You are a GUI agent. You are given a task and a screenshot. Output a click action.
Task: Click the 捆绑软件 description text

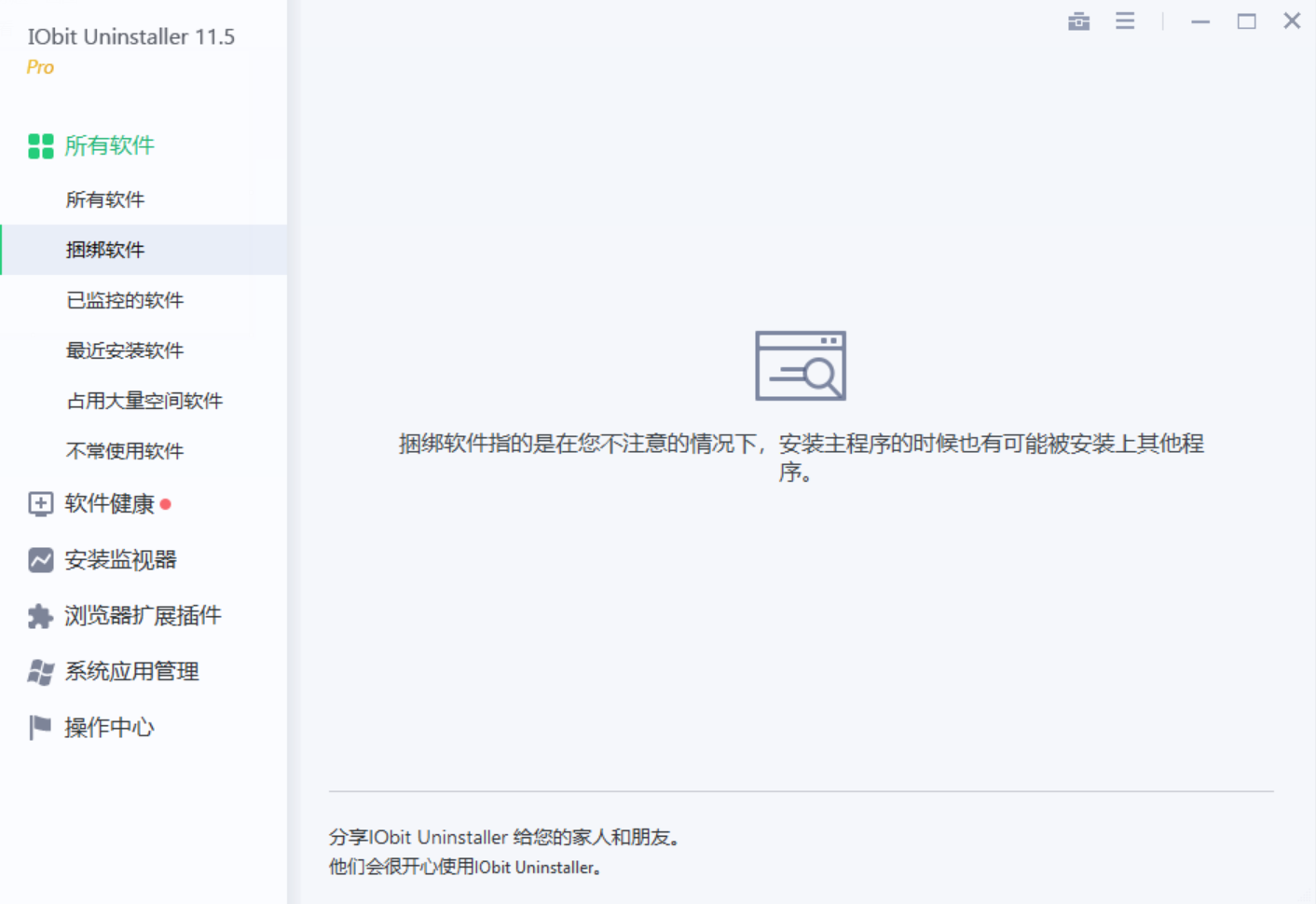pyautogui.click(x=801, y=457)
